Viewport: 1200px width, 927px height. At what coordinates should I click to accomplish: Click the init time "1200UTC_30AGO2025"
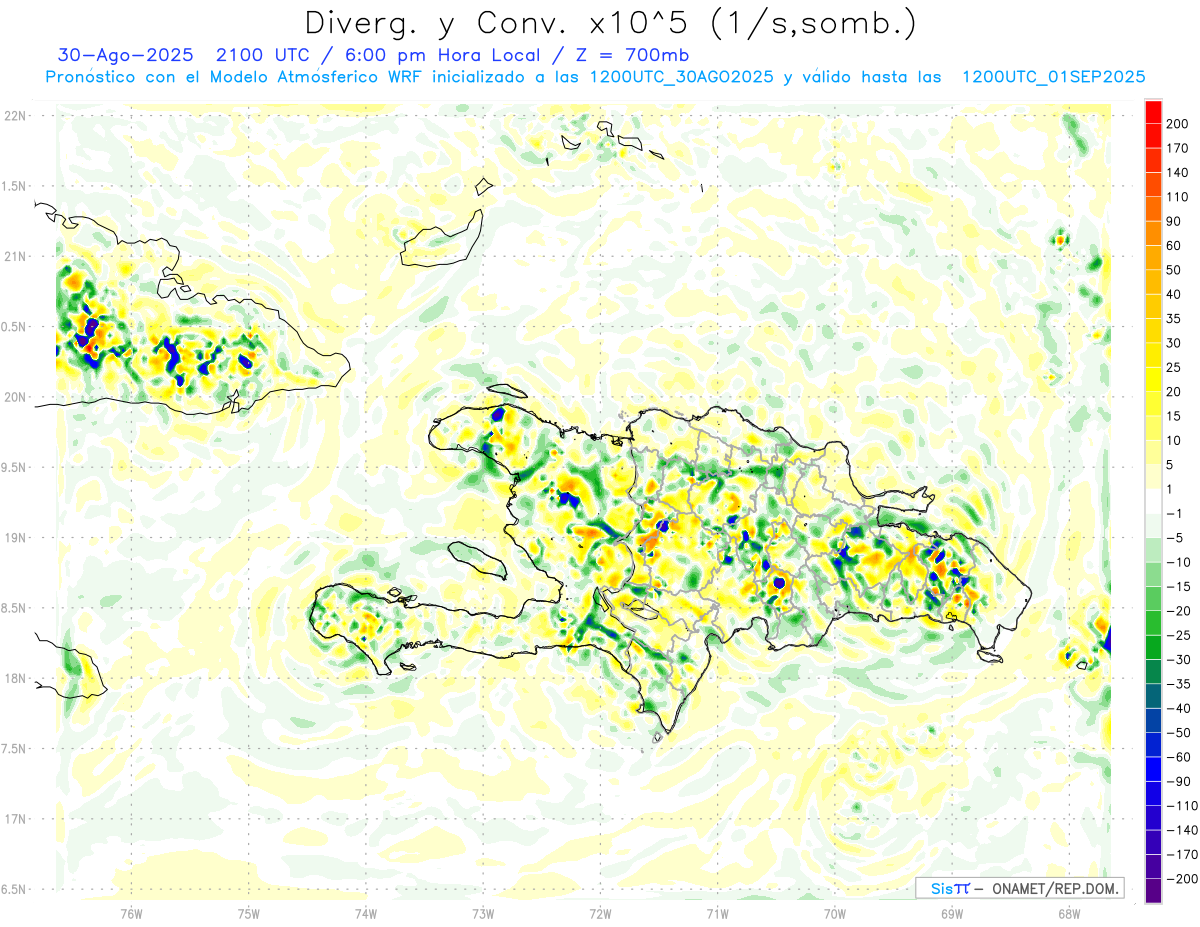pyautogui.click(x=681, y=77)
